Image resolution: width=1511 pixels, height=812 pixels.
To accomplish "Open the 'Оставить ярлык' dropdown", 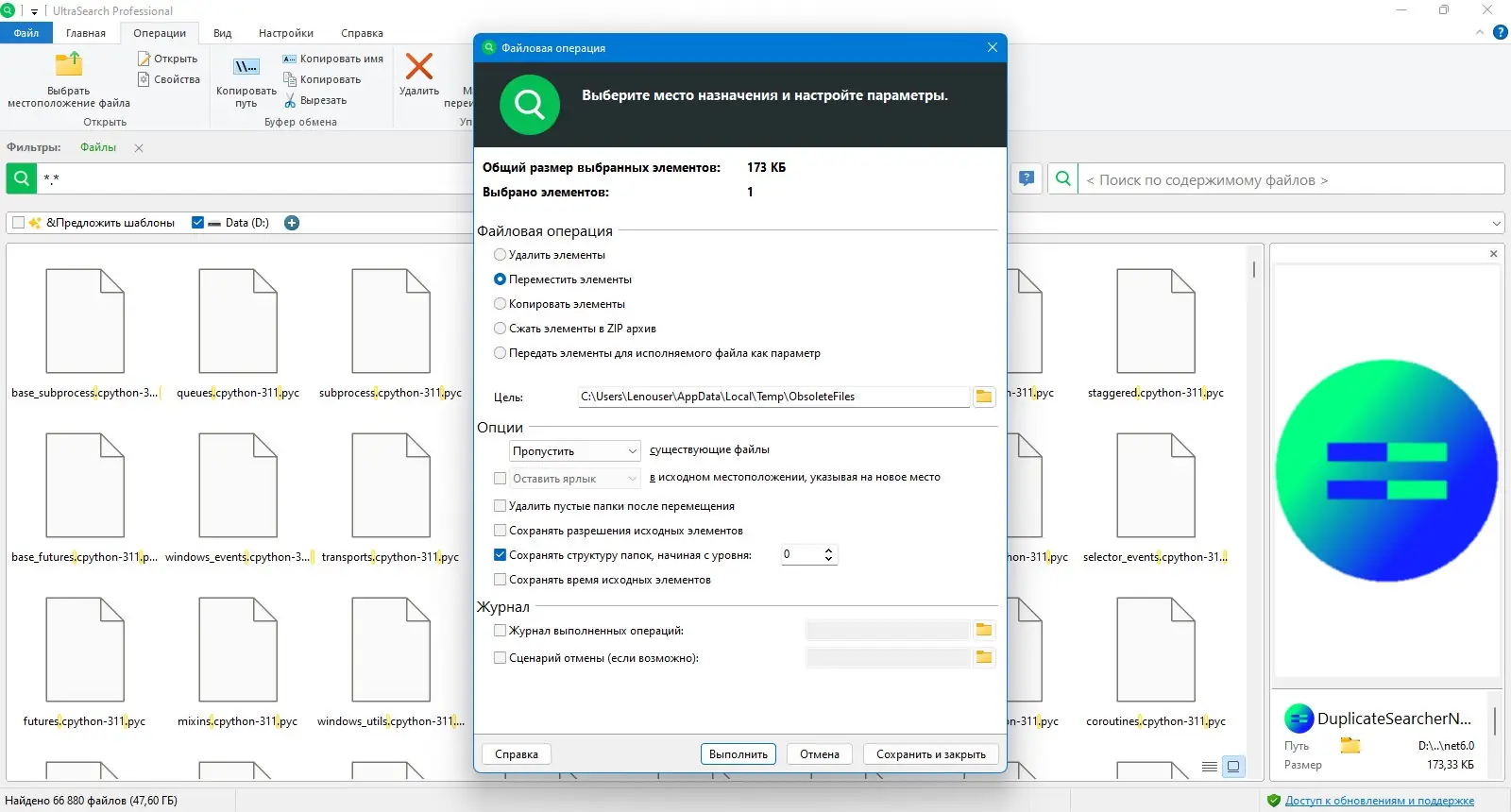I will [x=575, y=479].
